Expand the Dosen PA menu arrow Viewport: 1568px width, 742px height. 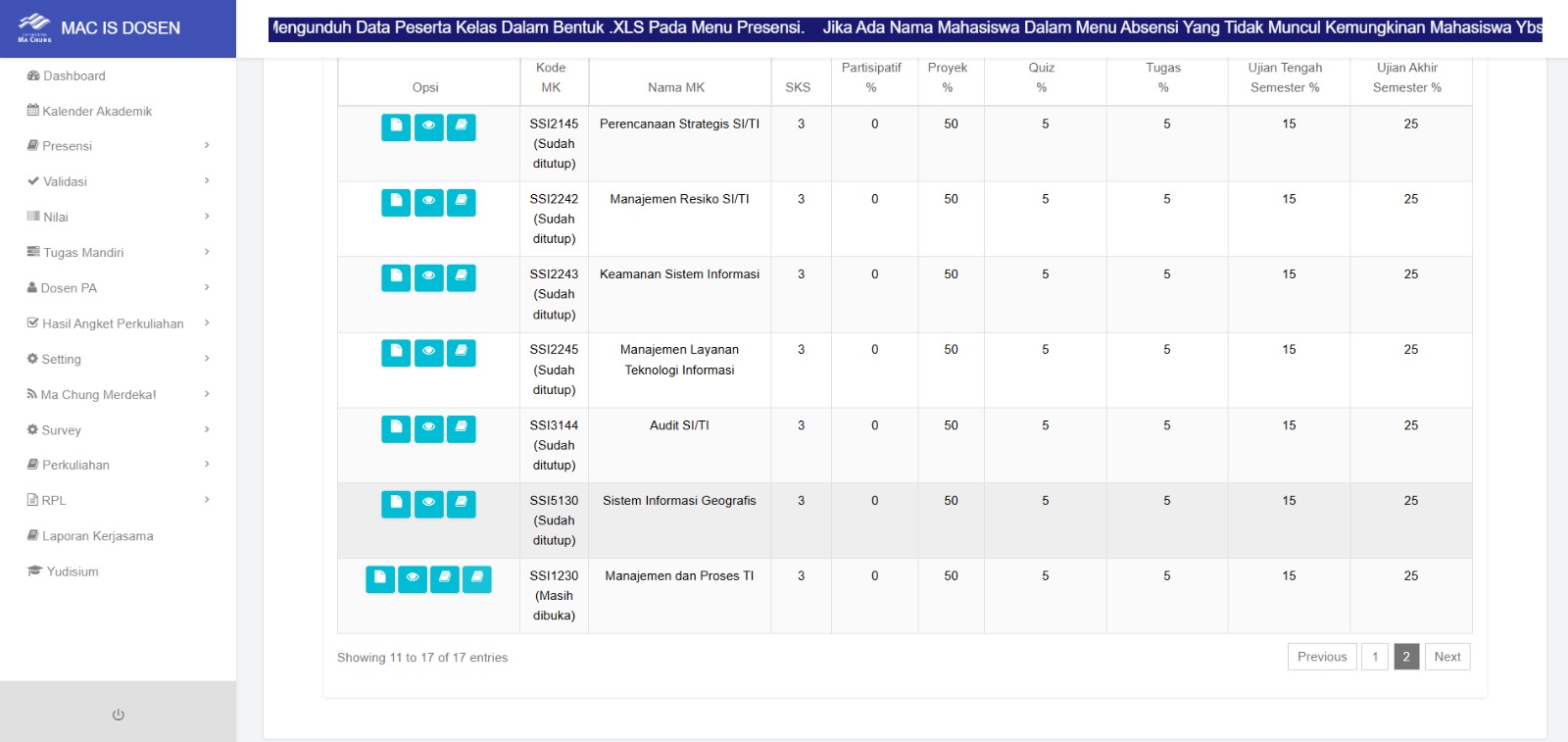(x=207, y=287)
